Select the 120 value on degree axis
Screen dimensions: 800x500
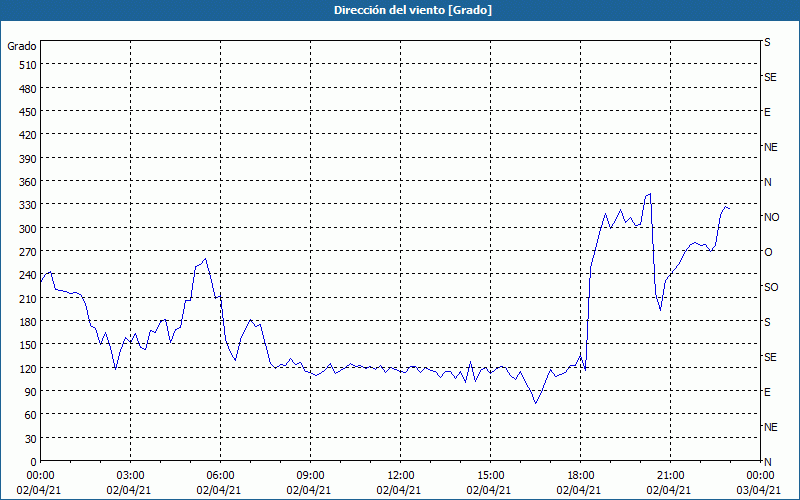tap(28, 369)
